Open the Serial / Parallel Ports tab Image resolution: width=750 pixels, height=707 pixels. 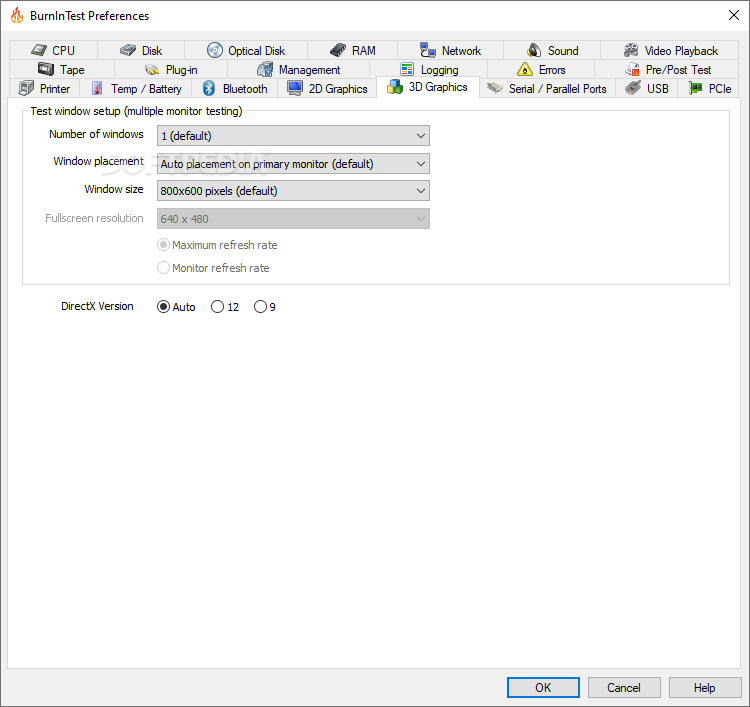547,88
